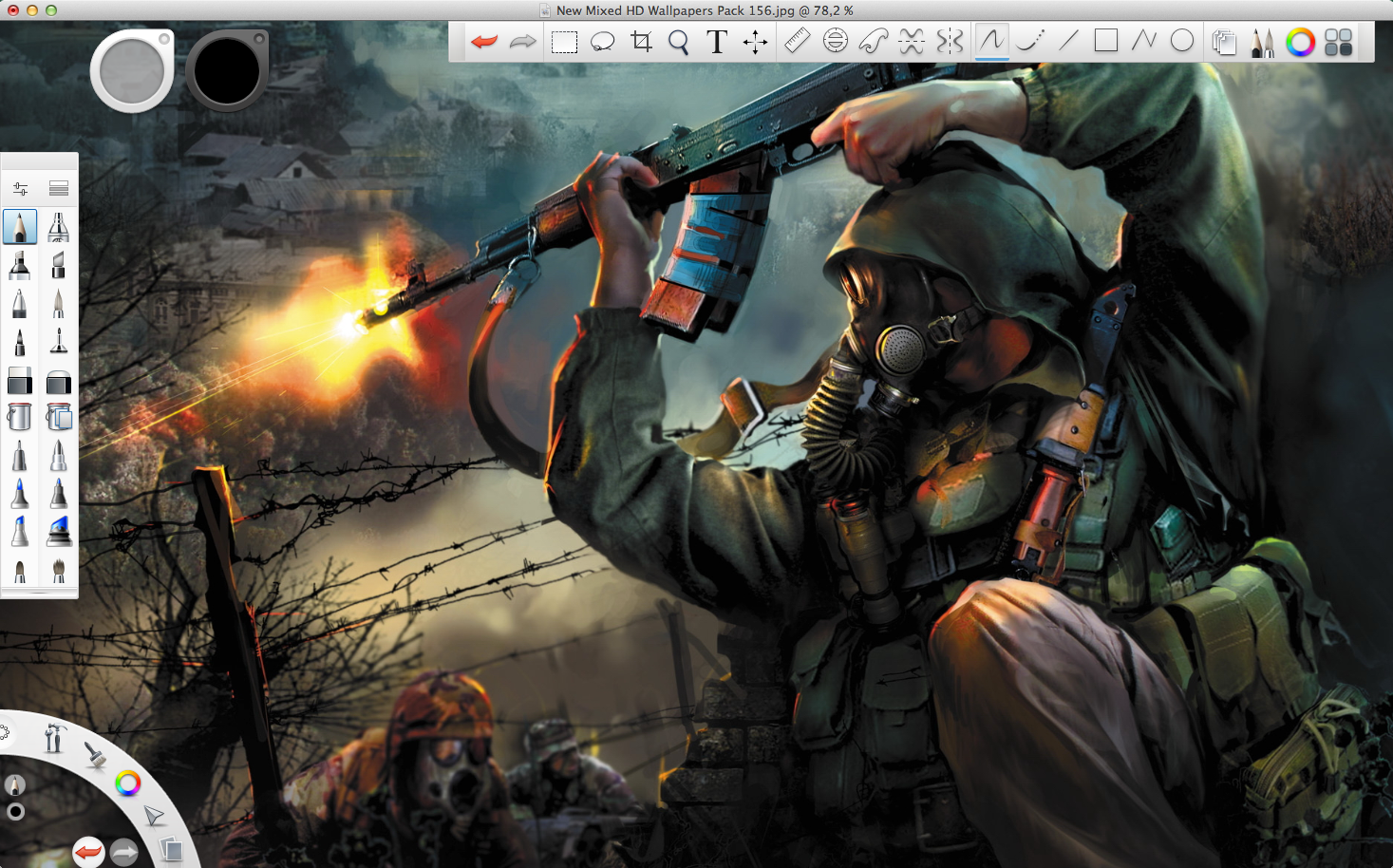Select the Rectangle draw tool

(1106, 41)
